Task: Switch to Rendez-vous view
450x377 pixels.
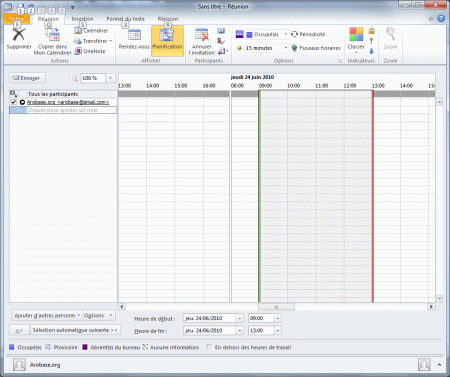Action: 134,39
